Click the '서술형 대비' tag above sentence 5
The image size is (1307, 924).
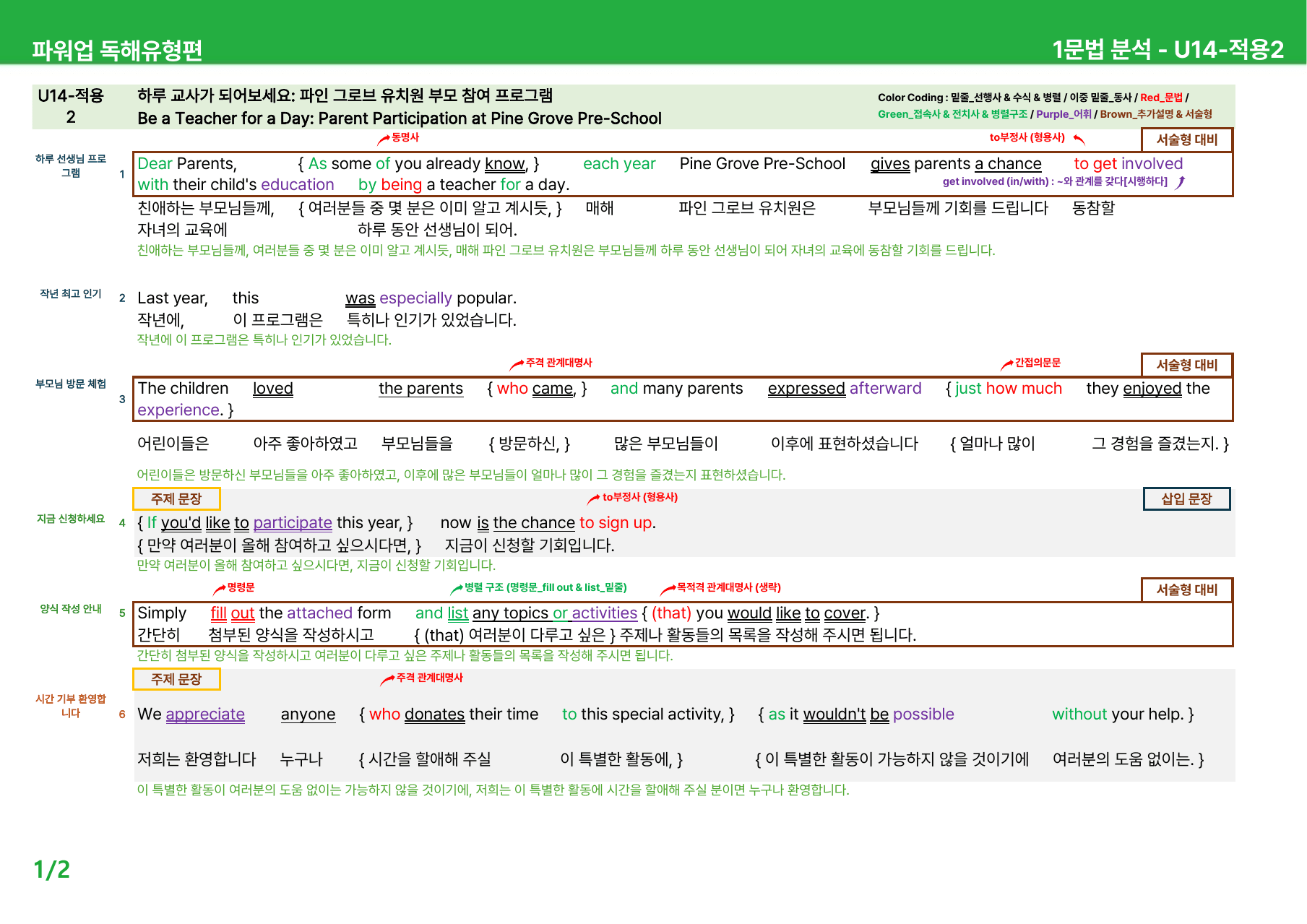(1187, 590)
